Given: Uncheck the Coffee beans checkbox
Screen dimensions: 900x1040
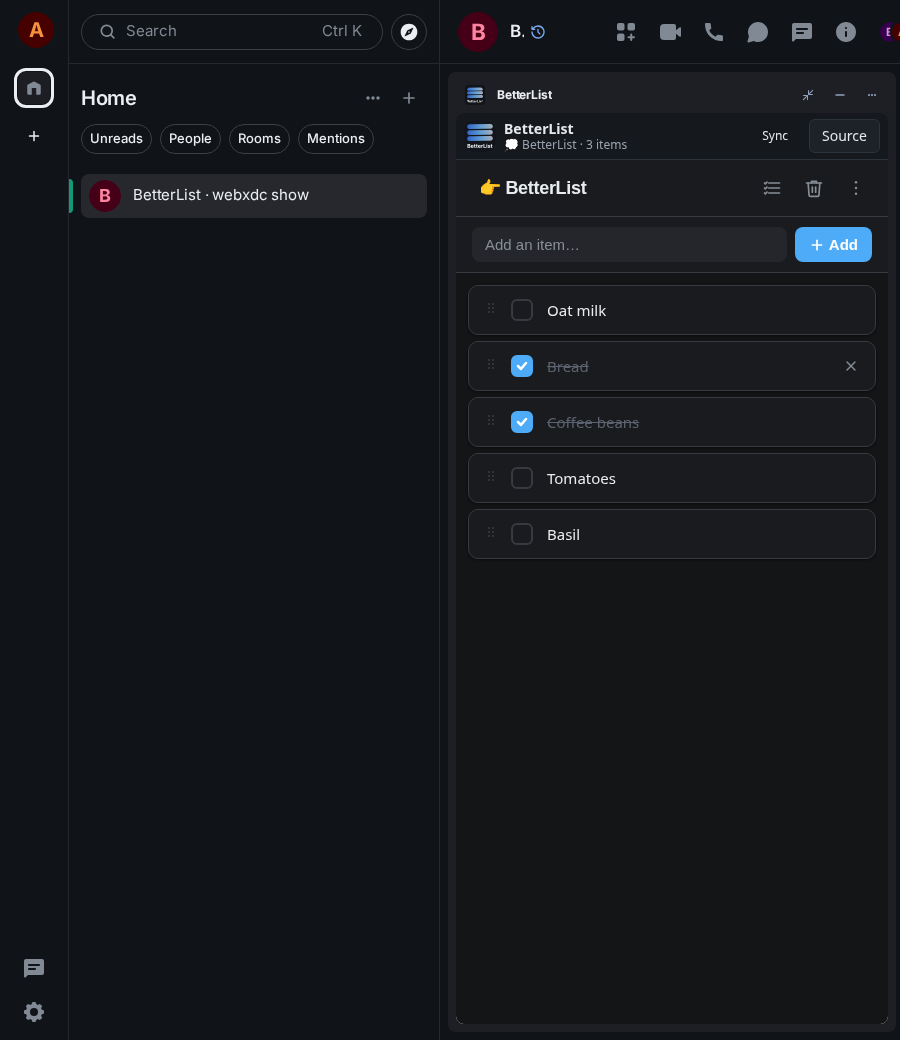Looking at the screenshot, I should 522,422.
